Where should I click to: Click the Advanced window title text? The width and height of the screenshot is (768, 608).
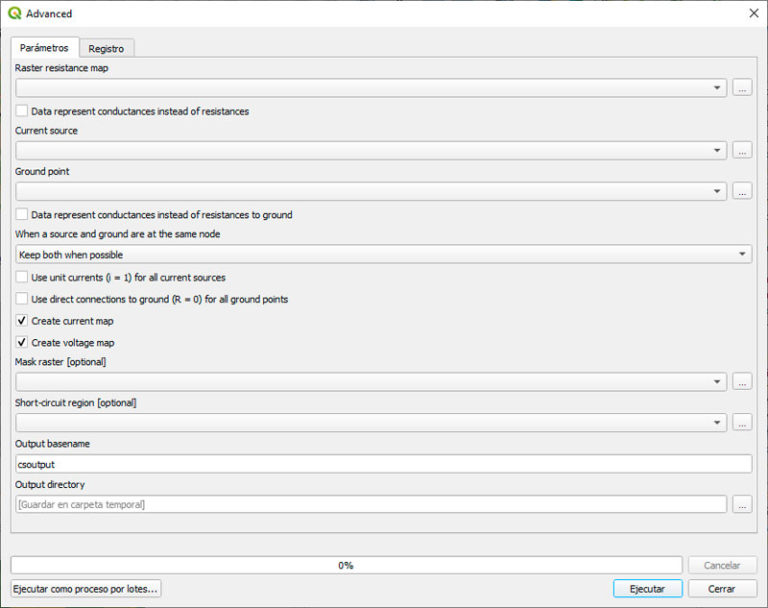(x=49, y=14)
